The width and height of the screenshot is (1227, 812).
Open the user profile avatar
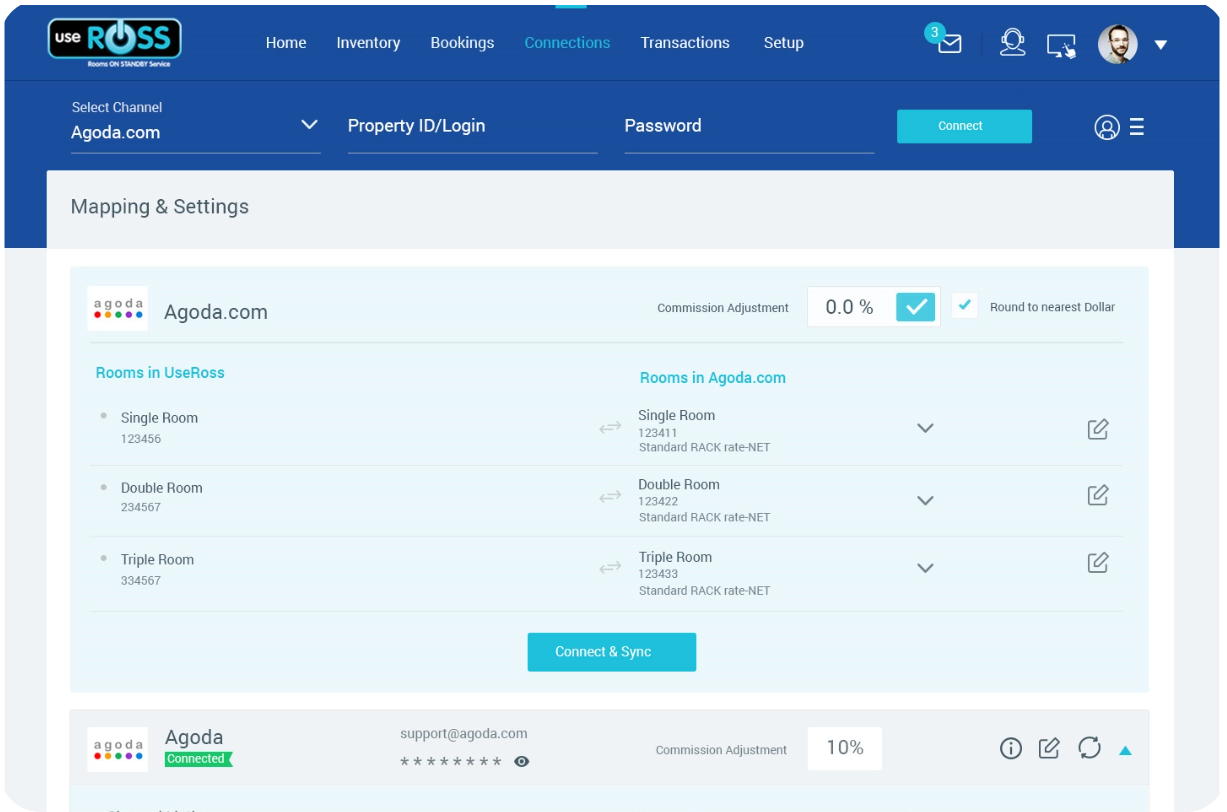[1117, 44]
